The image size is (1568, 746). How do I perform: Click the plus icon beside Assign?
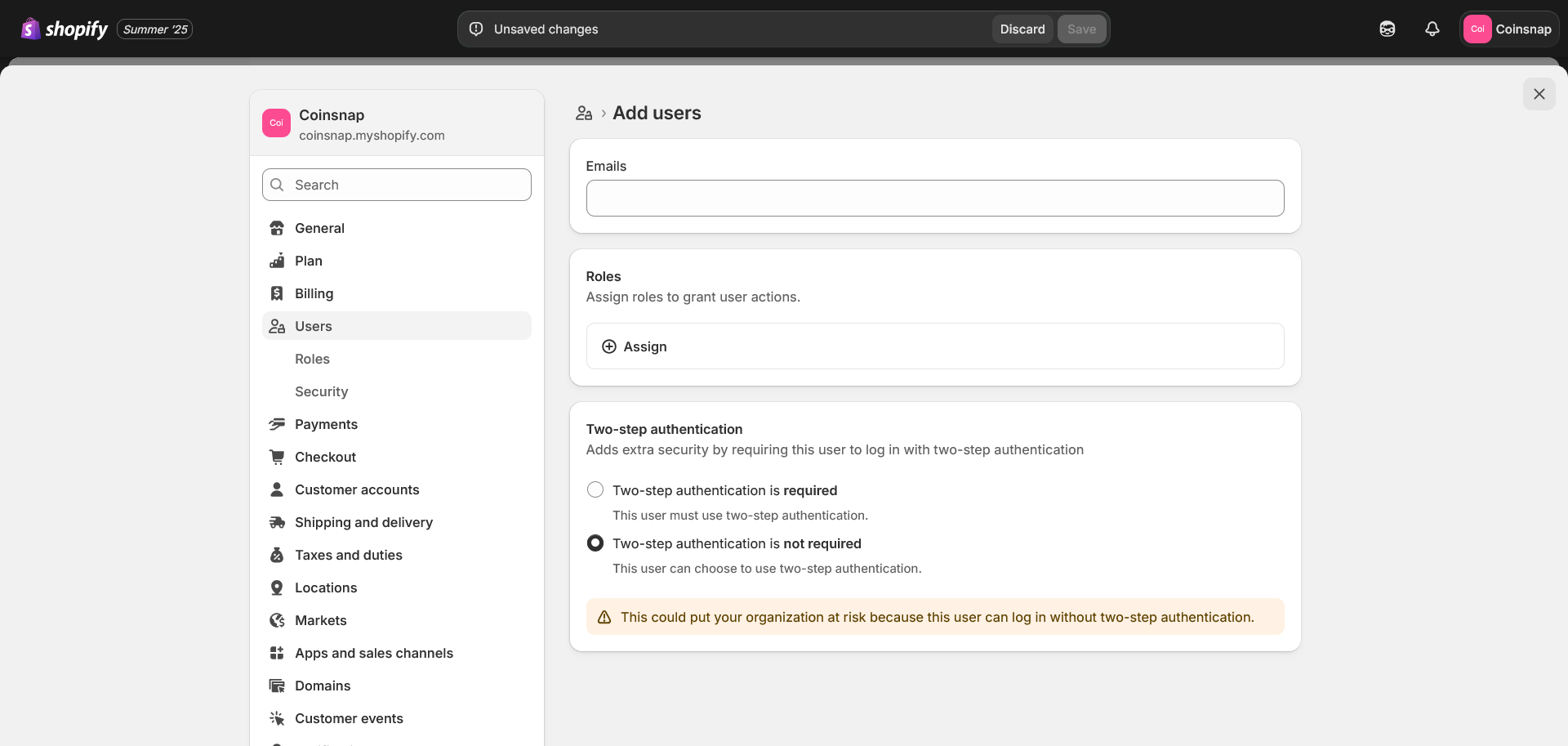pos(609,346)
